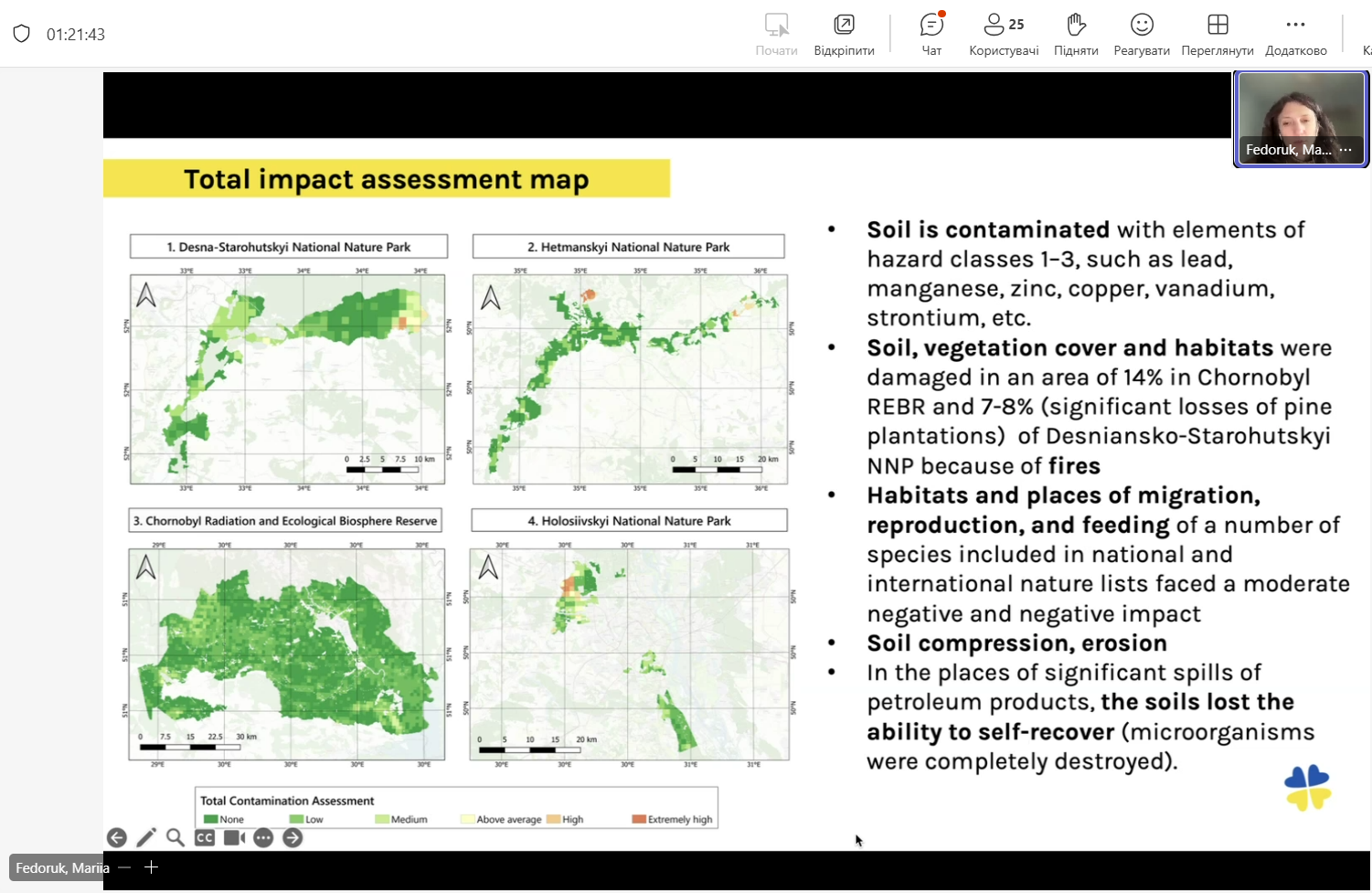
Task: Select the pen annotation tool
Action: 146,838
